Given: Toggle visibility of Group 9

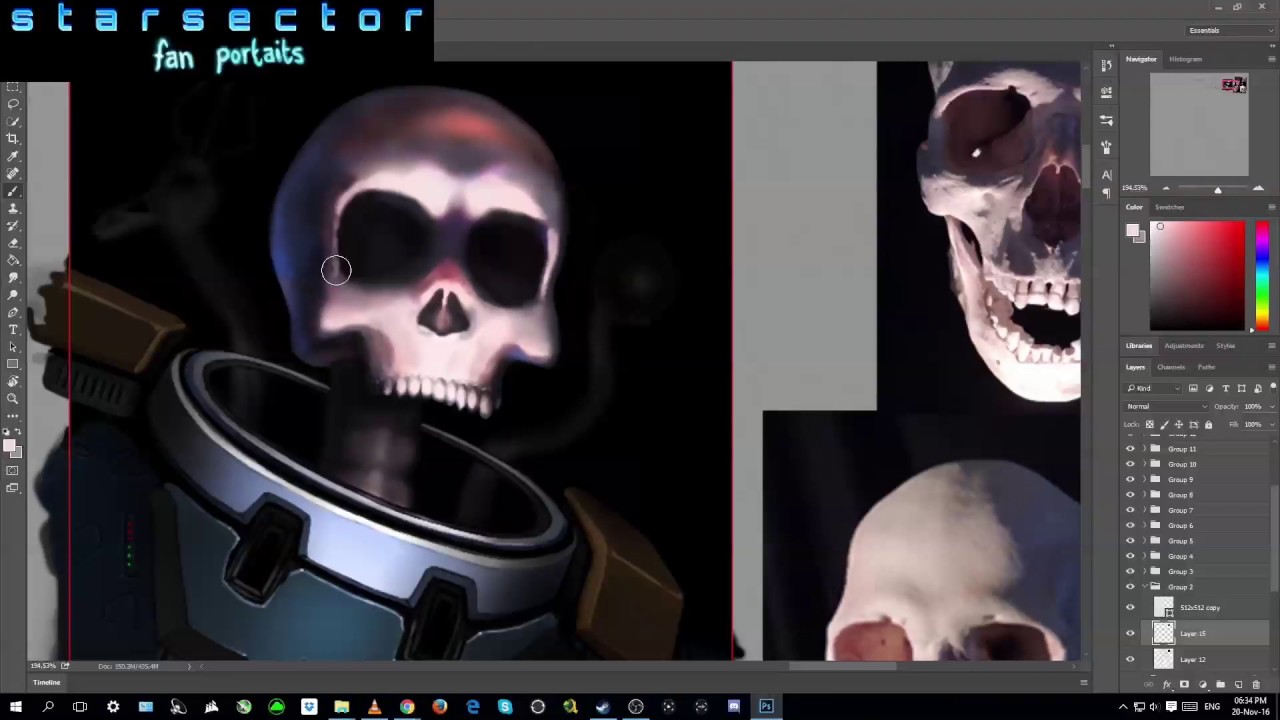Looking at the screenshot, I should coord(1131,479).
